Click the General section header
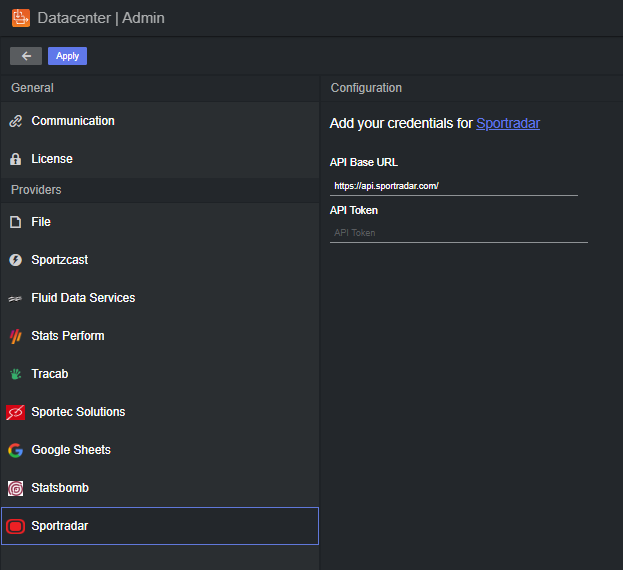Screen dimensions: 623x570 click(x=32, y=88)
